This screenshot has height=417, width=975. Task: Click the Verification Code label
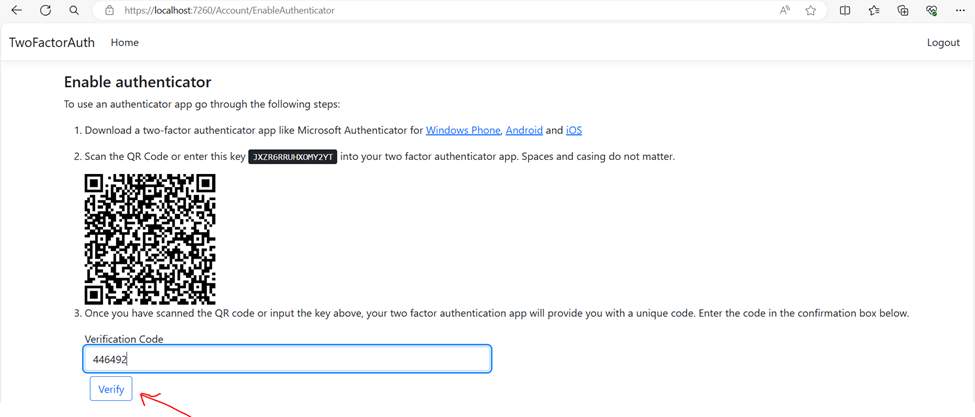point(124,339)
